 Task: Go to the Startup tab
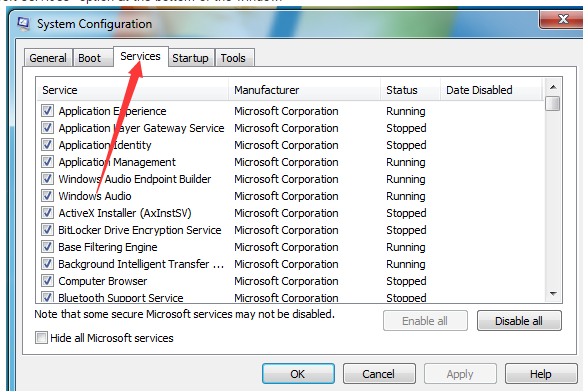[190, 58]
